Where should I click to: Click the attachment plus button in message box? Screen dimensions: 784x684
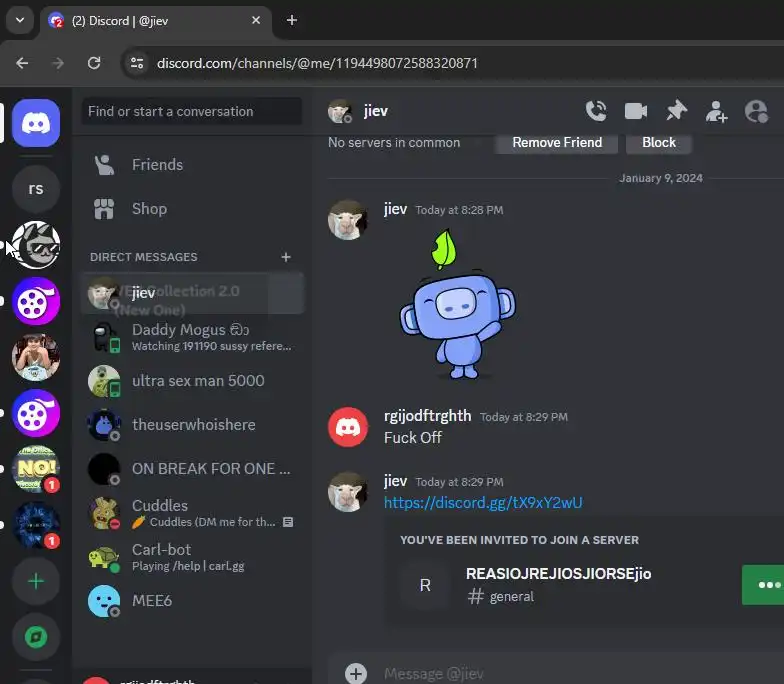(356, 674)
